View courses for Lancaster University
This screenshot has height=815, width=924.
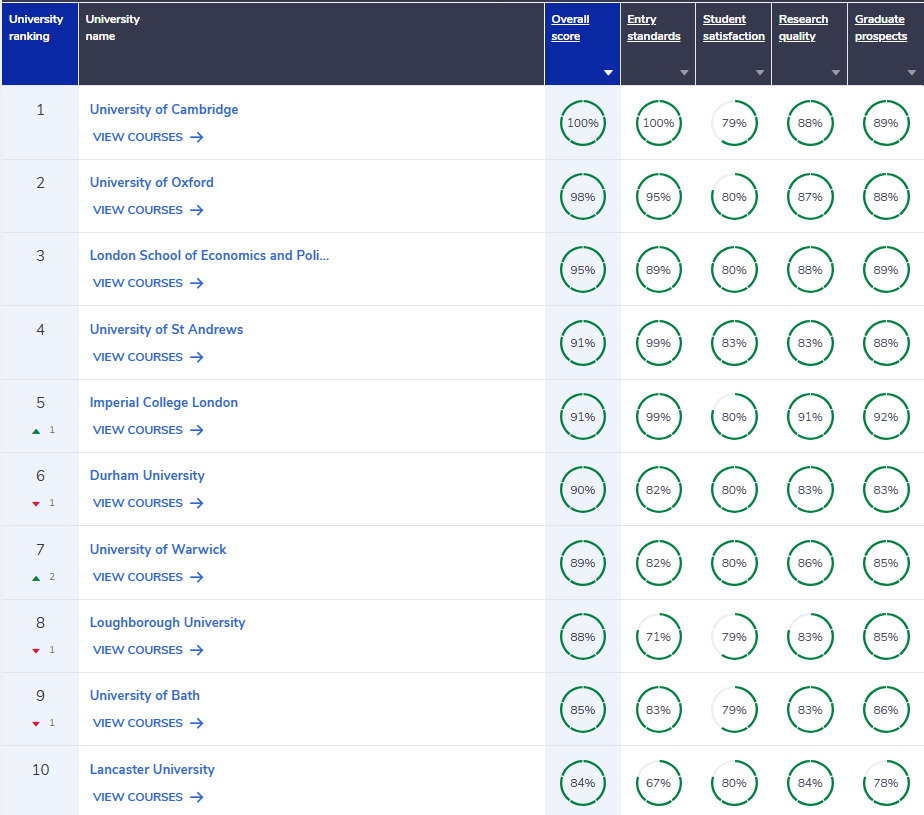pos(148,797)
